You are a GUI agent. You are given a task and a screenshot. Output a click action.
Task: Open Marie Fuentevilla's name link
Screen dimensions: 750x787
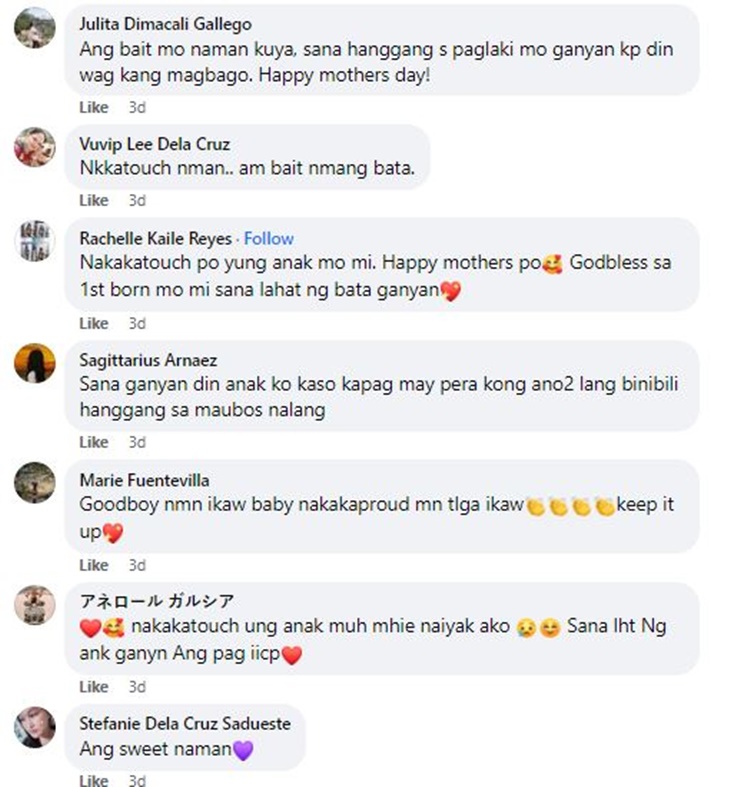point(144,480)
